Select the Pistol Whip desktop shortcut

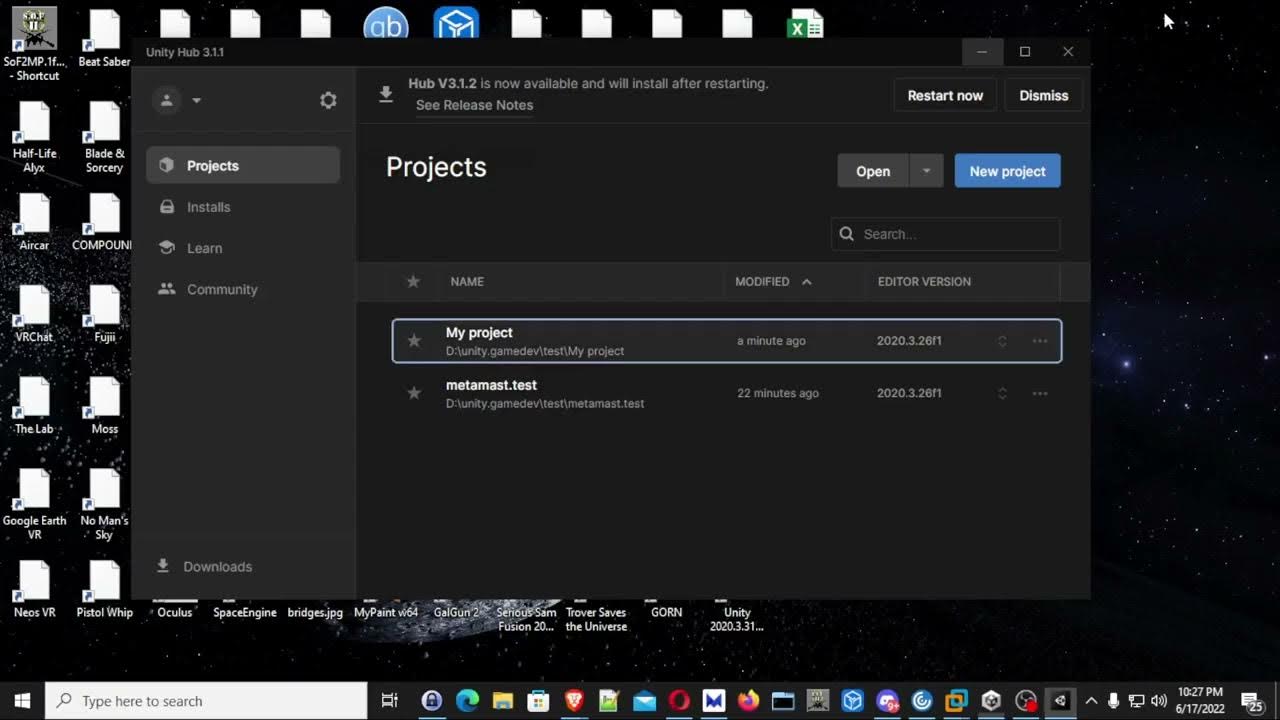104,590
